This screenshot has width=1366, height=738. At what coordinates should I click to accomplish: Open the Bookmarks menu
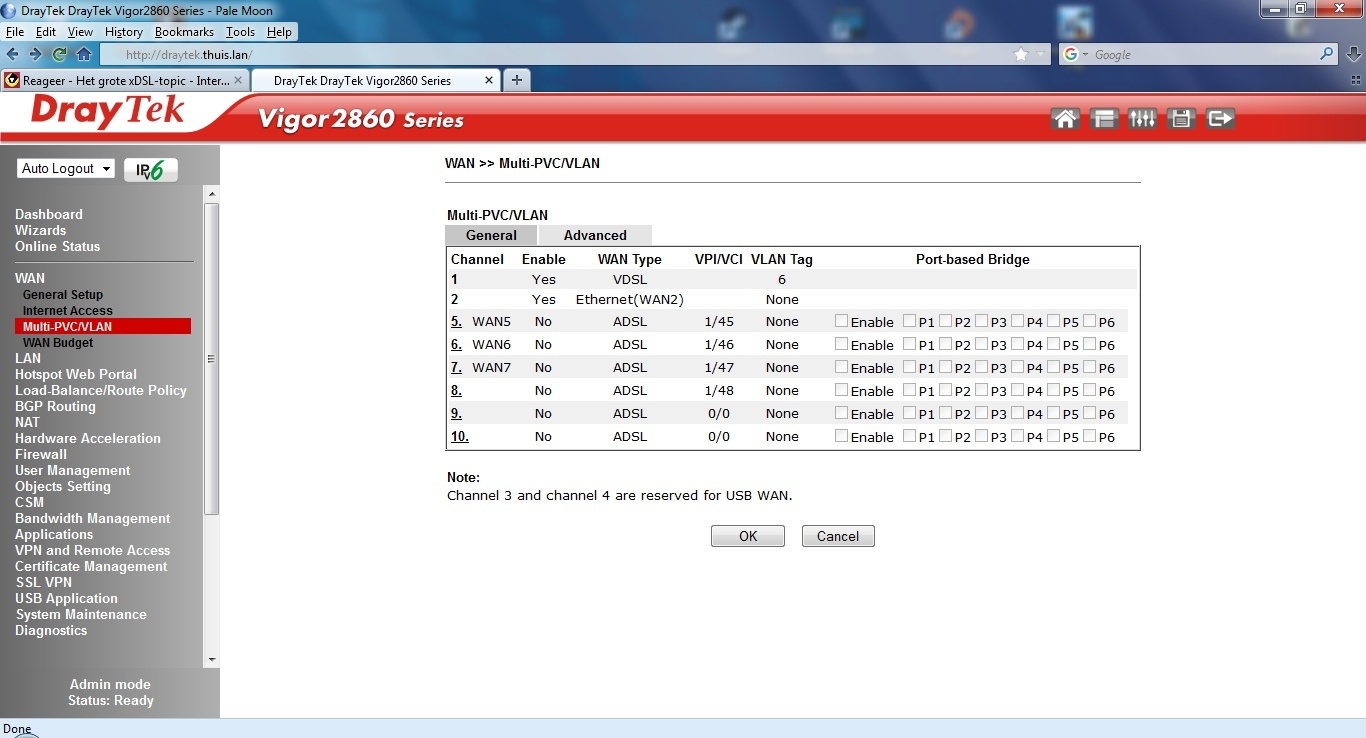click(x=184, y=32)
